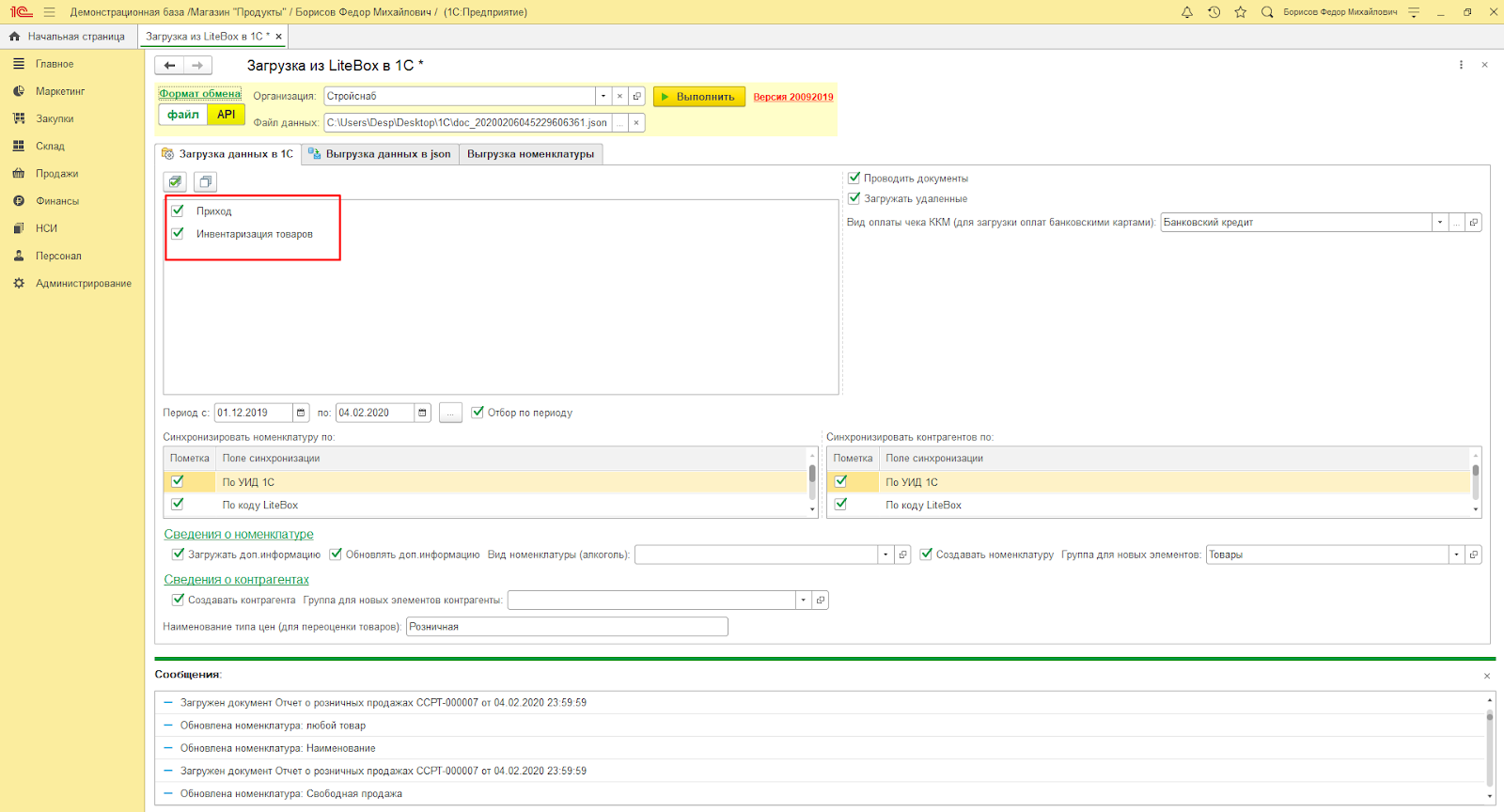This screenshot has height=812, width=1504.
Task: Expand the Организация dropdown
Action: [603, 96]
